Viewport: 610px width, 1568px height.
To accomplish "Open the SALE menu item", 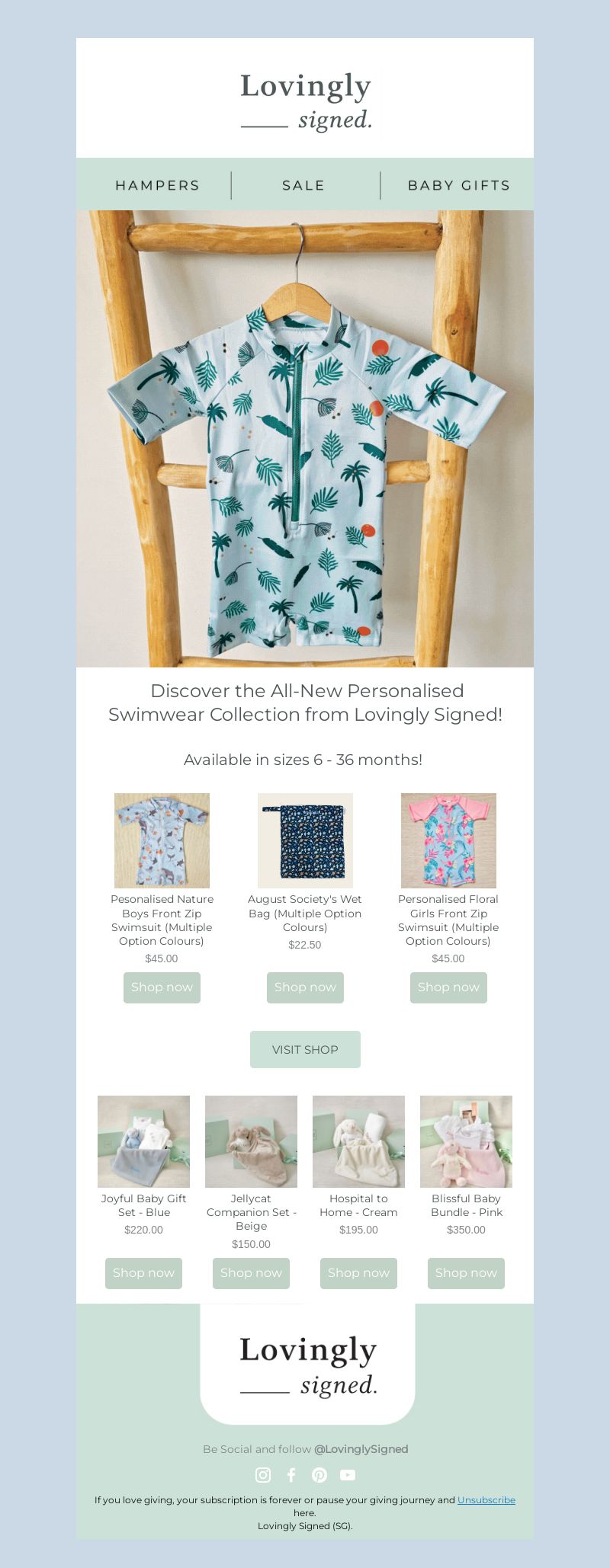I will (303, 185).
